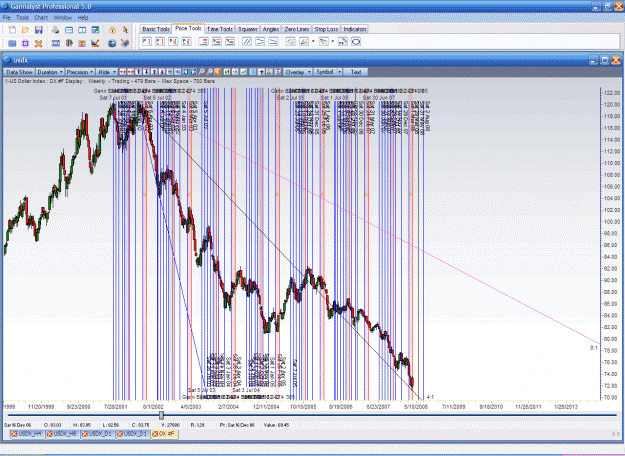The width and height of the screenshot is (625, 456).
Task: Click the blue up-arrow icon near Overlay
Action: pos(261,72)
